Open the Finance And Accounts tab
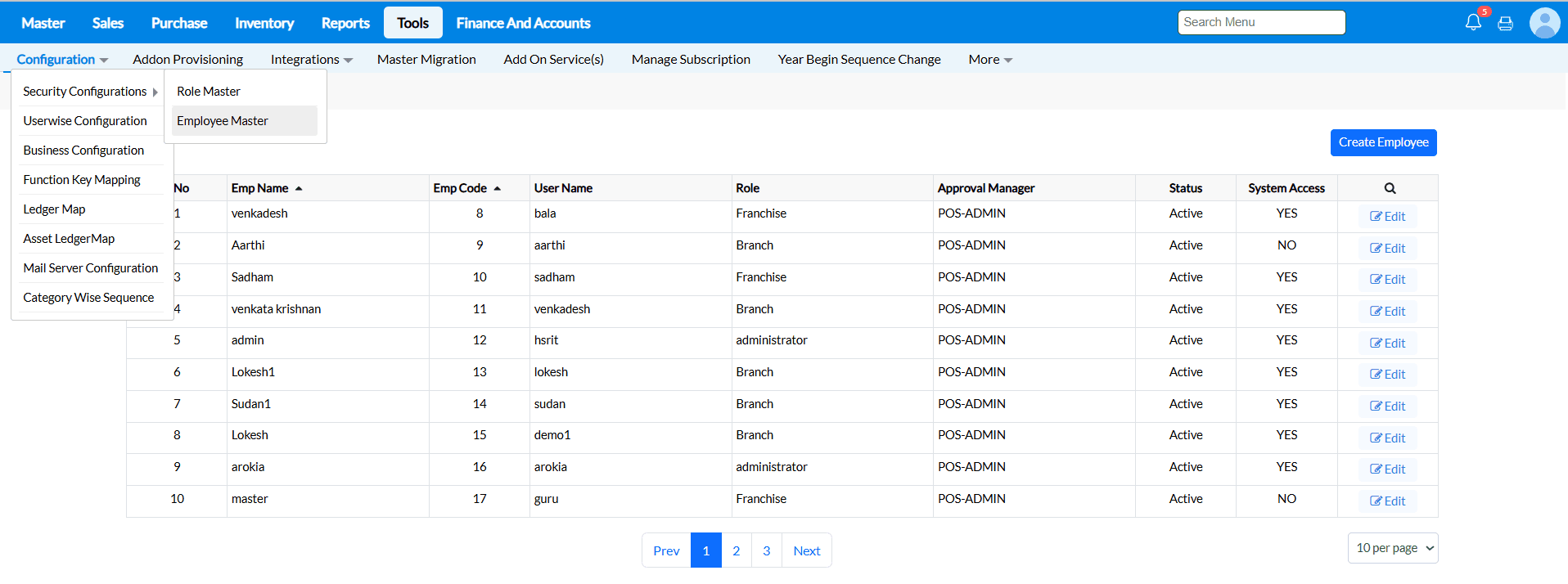This screenshot has width=1568, height=584. click(x=523, y=23)
